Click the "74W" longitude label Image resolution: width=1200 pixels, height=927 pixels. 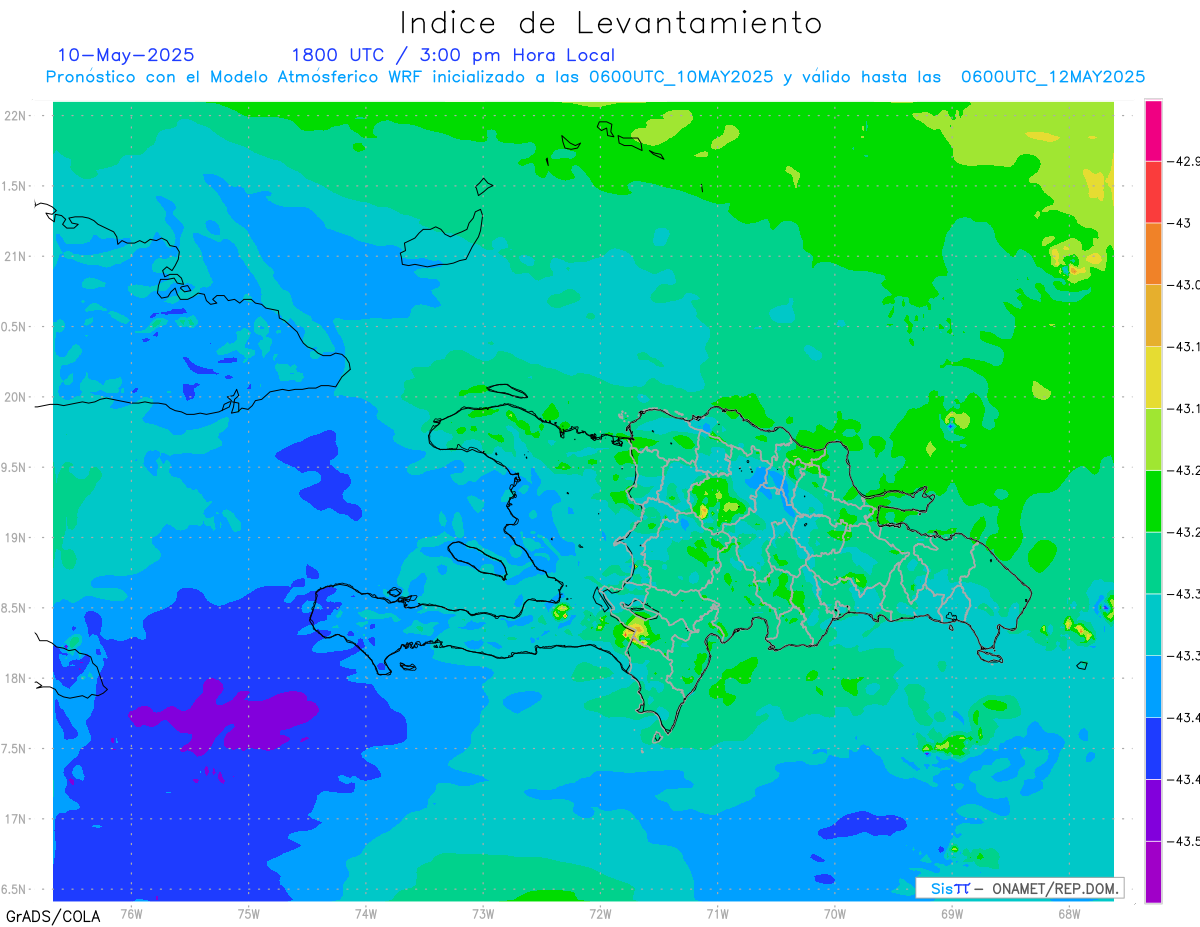pos(366,913)
